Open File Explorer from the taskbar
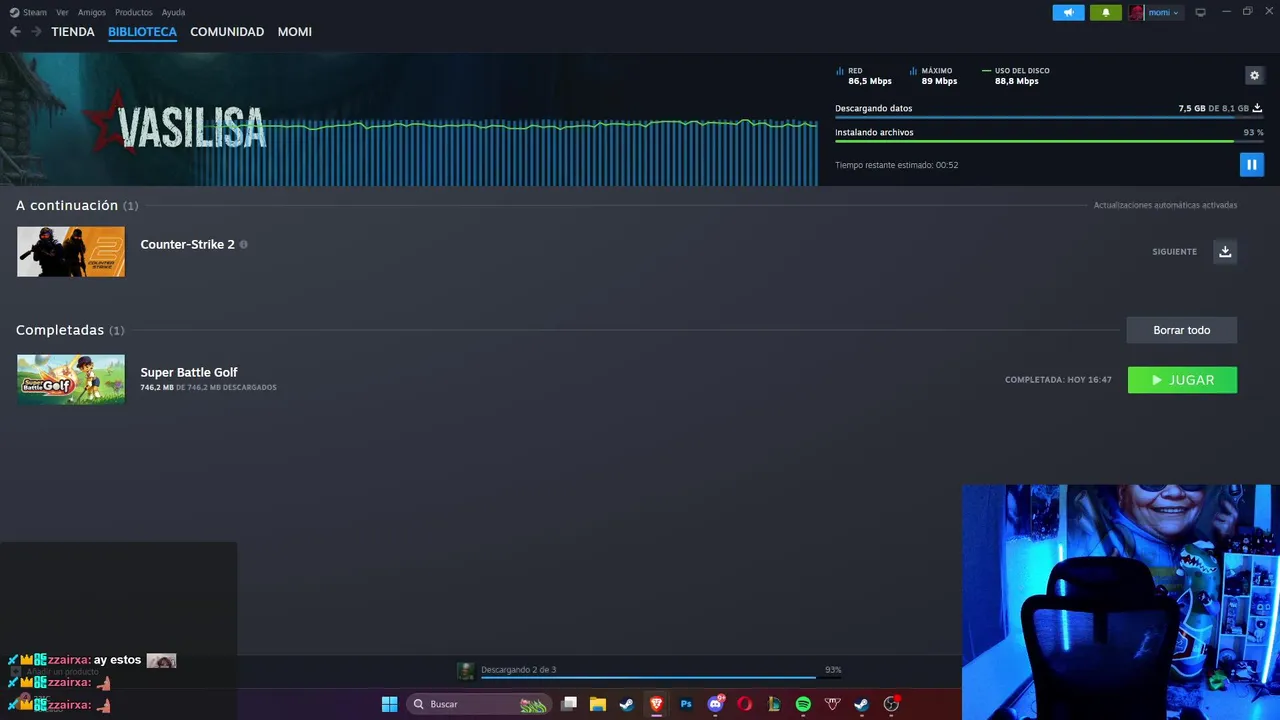This screenshot has width=1280, height=720. 598,704
